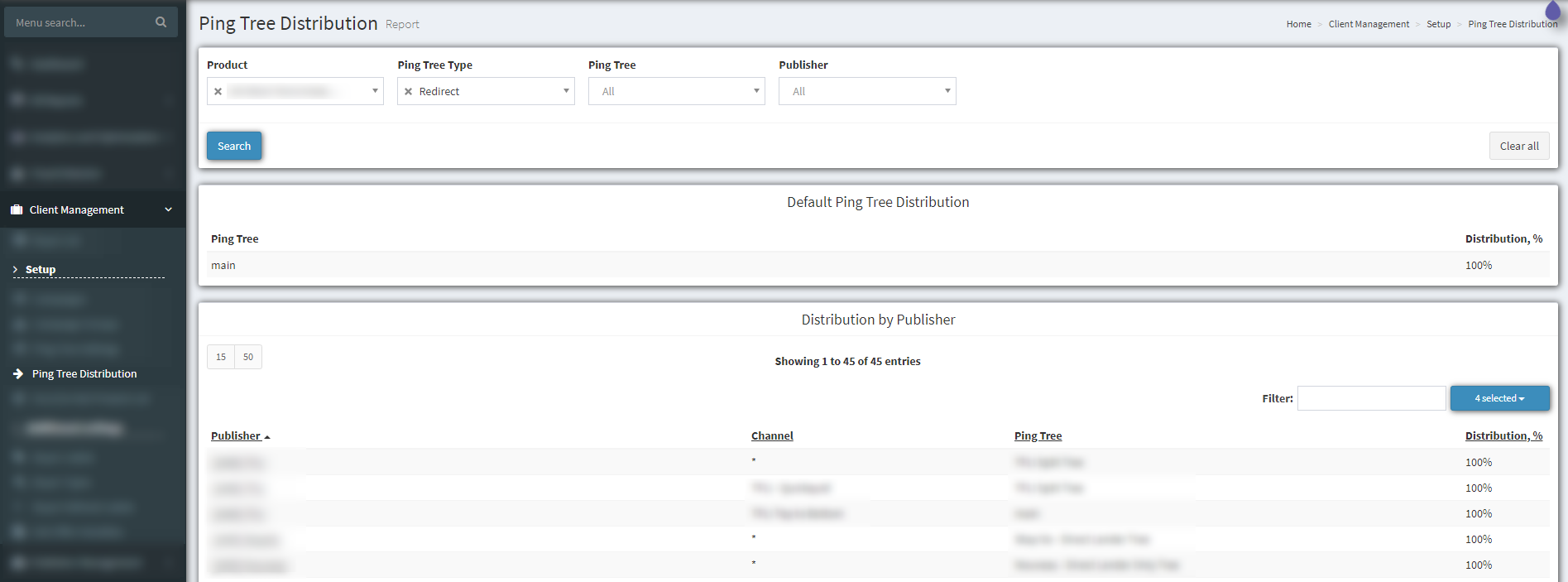The image size is (1568, 582).
Task: Open the 4 selected columns dropdown
Action: [x=1499, y=398]
